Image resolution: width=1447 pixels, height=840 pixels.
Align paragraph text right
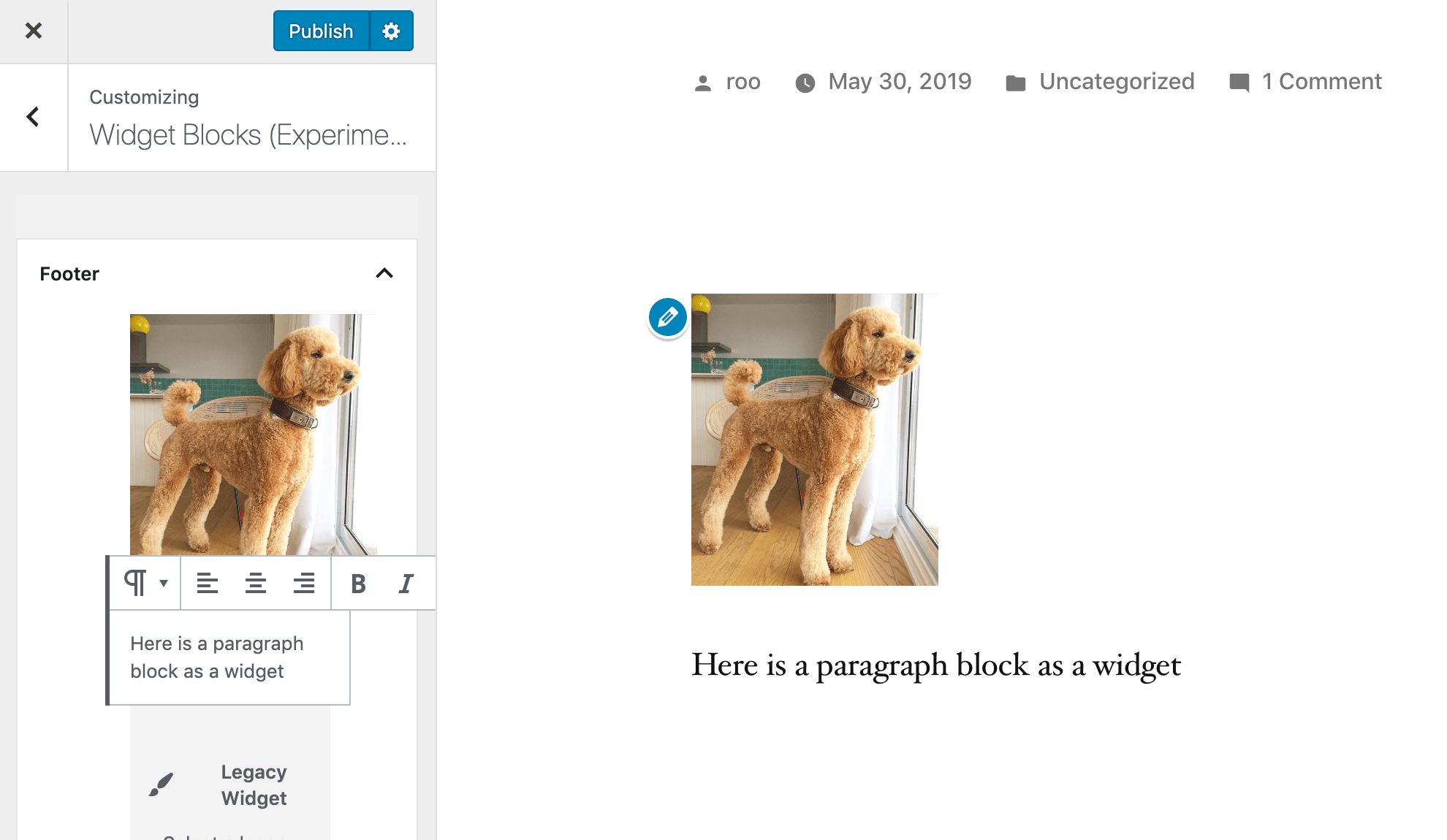click(x=304, y=583)
